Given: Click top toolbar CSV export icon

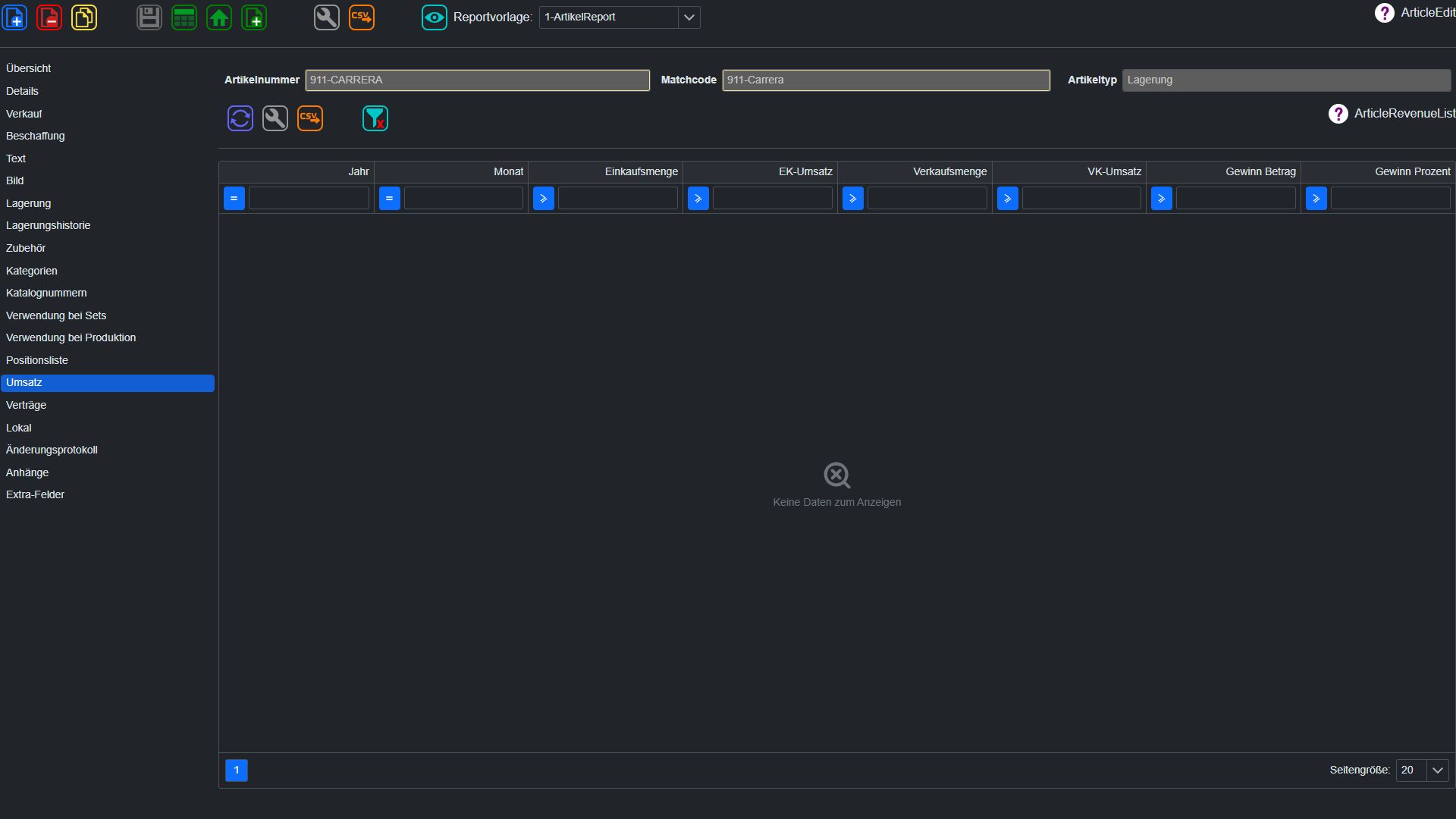Looking at the screenshot, I should pos(362,17).
